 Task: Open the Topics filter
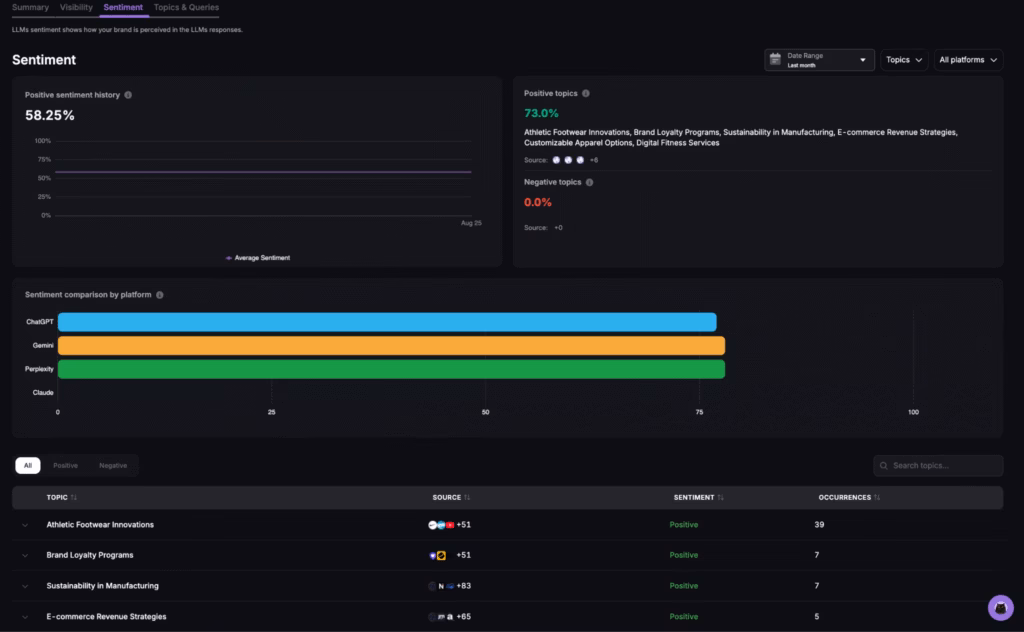(x=903, y=59)
